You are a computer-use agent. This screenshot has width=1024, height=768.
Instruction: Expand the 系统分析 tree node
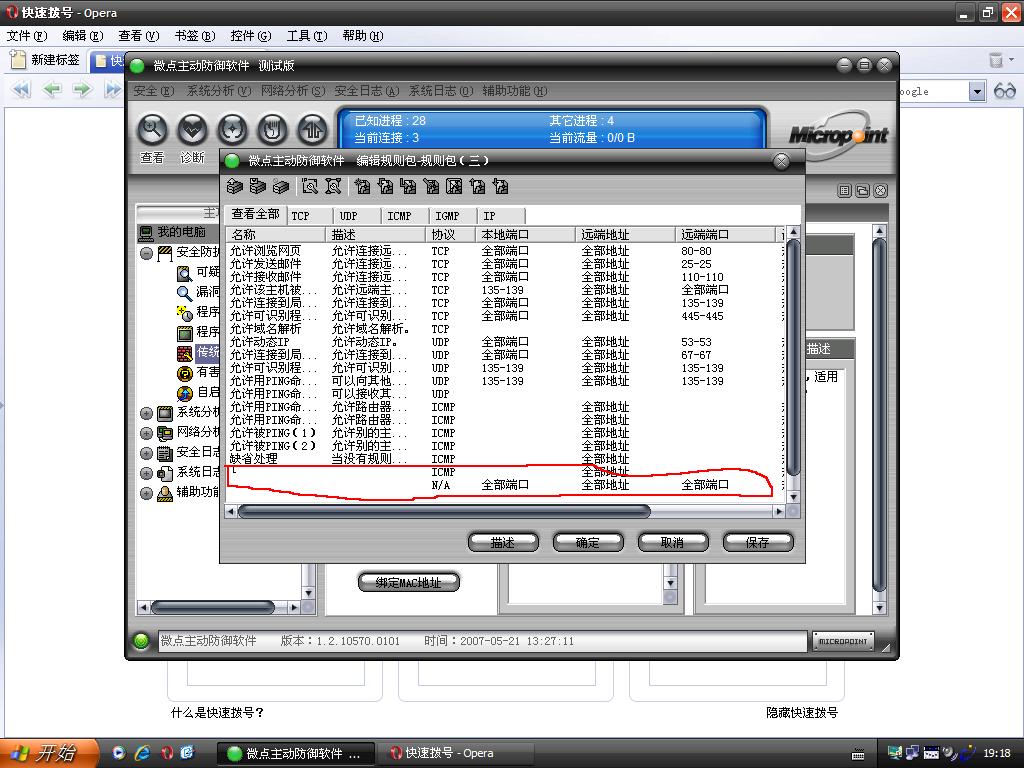(x=146, y=413)
